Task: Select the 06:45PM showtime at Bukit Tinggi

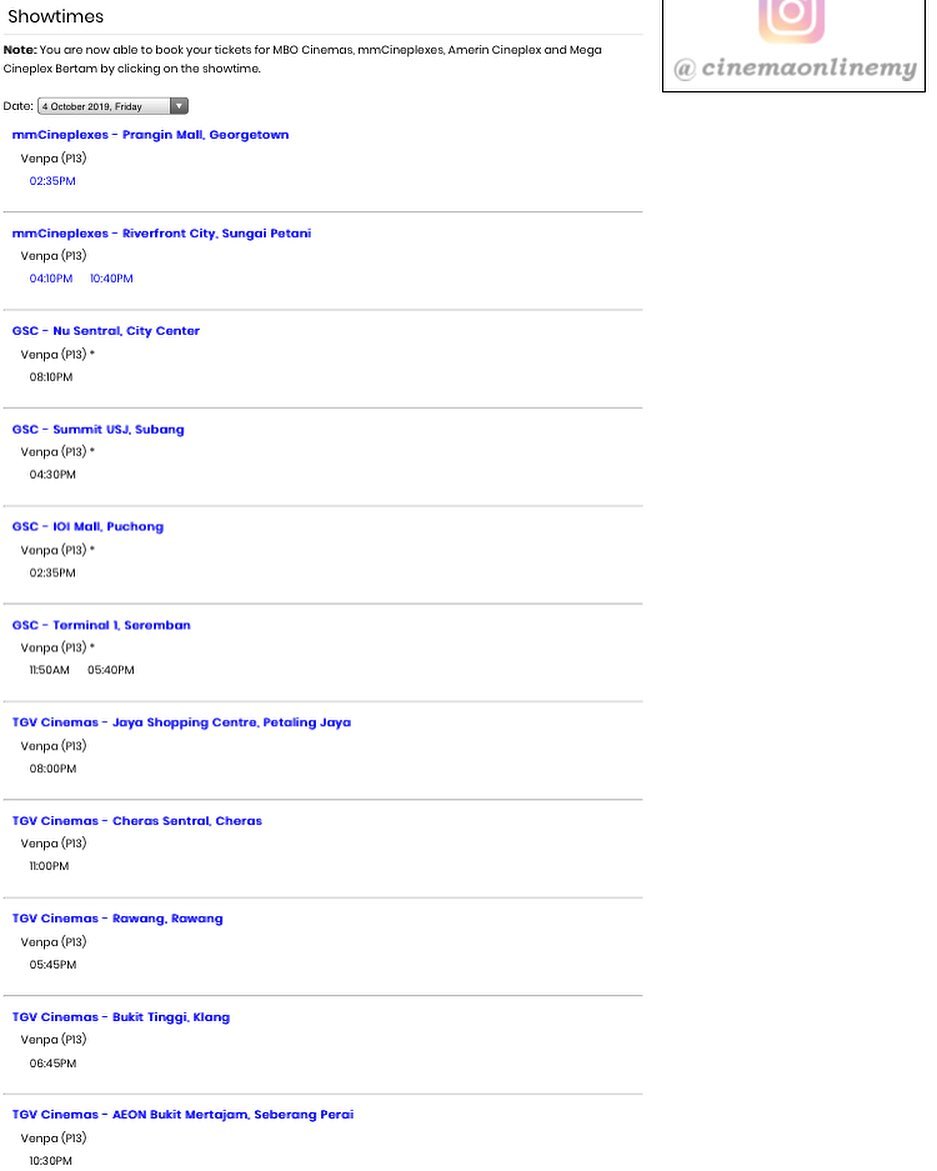Action: (x=52, y=1063)
